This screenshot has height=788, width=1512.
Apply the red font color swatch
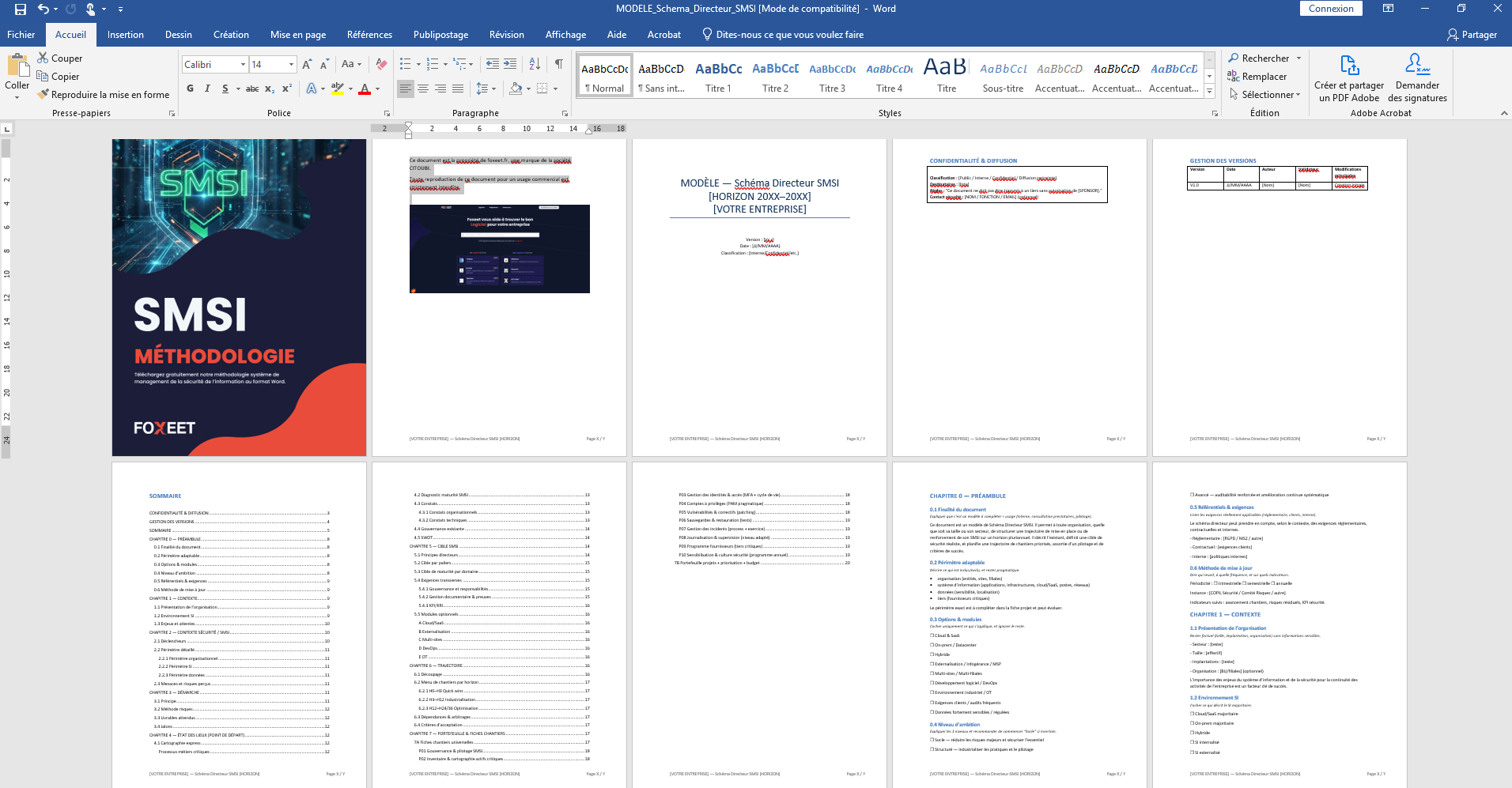point(365,89)
